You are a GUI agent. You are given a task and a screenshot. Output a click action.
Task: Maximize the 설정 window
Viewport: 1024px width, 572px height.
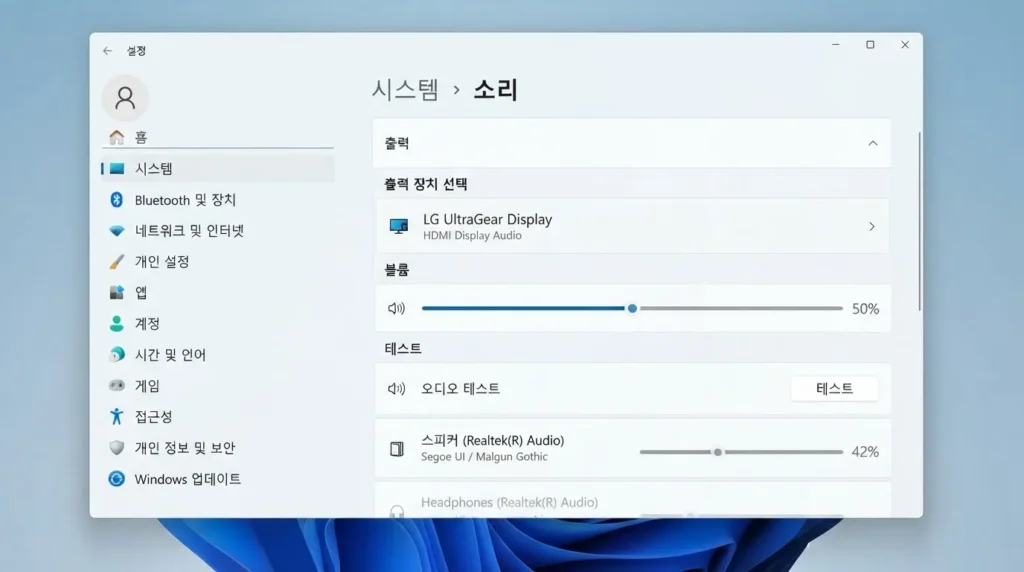pyautogui.click(x=870, y=44)
